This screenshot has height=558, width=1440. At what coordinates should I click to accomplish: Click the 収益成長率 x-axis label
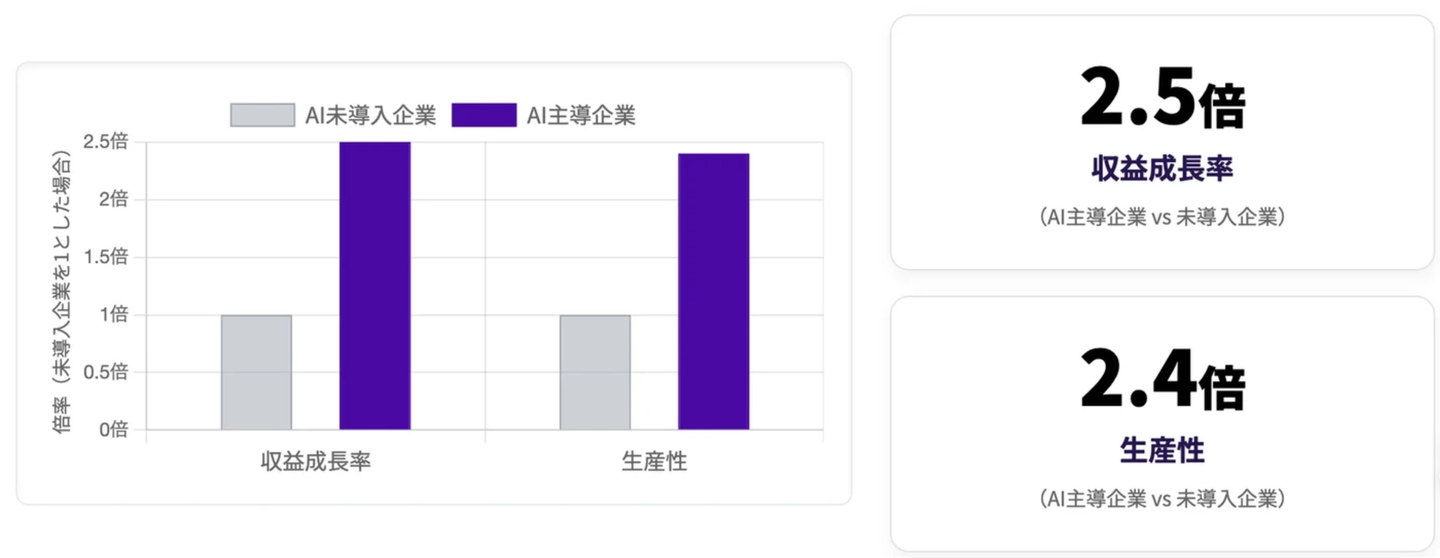pyautogui.click(x=316, y=462)
